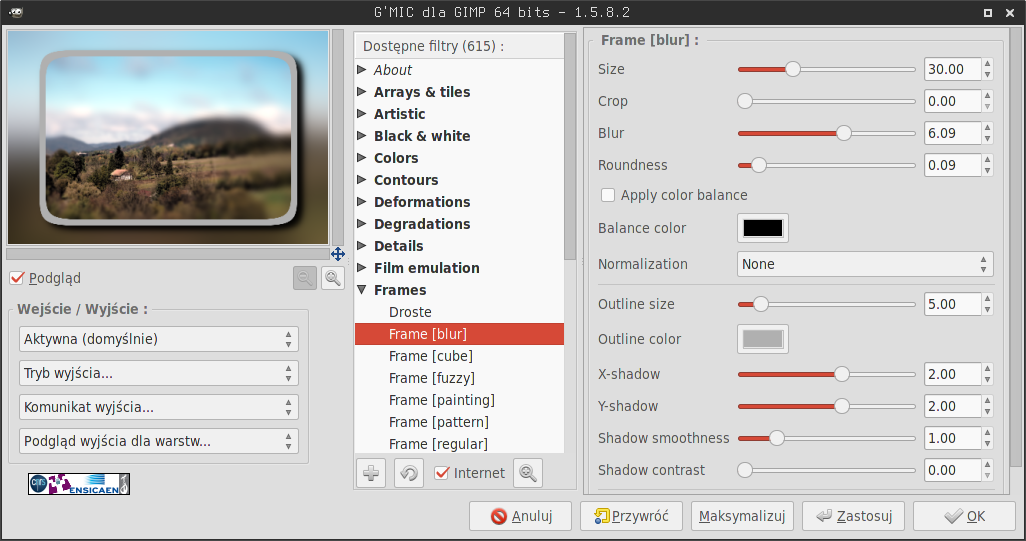The height and width of the screenshot is (541, 1026).
Task: Expand the Contours category
Action: pos(361,180)
